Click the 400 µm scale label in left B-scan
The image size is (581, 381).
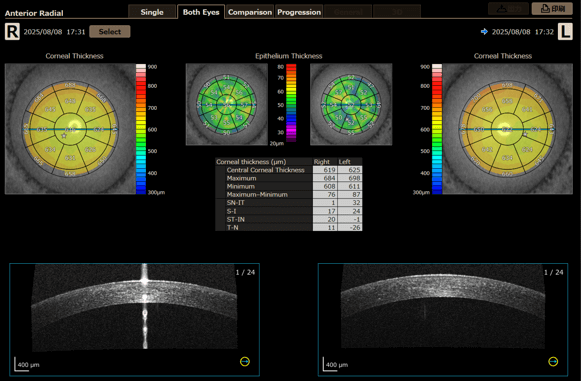(337, 365)
